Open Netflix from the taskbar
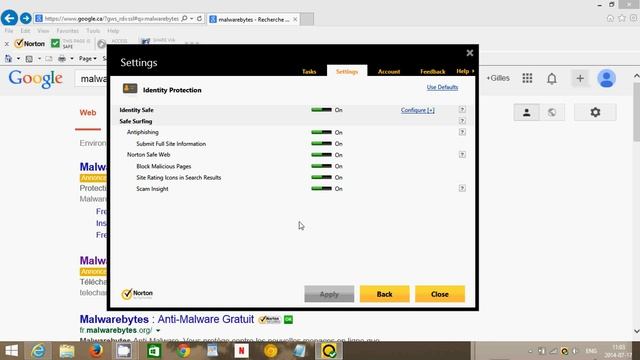This screenshot has width=640, height=360. click(x=241, y=351)
